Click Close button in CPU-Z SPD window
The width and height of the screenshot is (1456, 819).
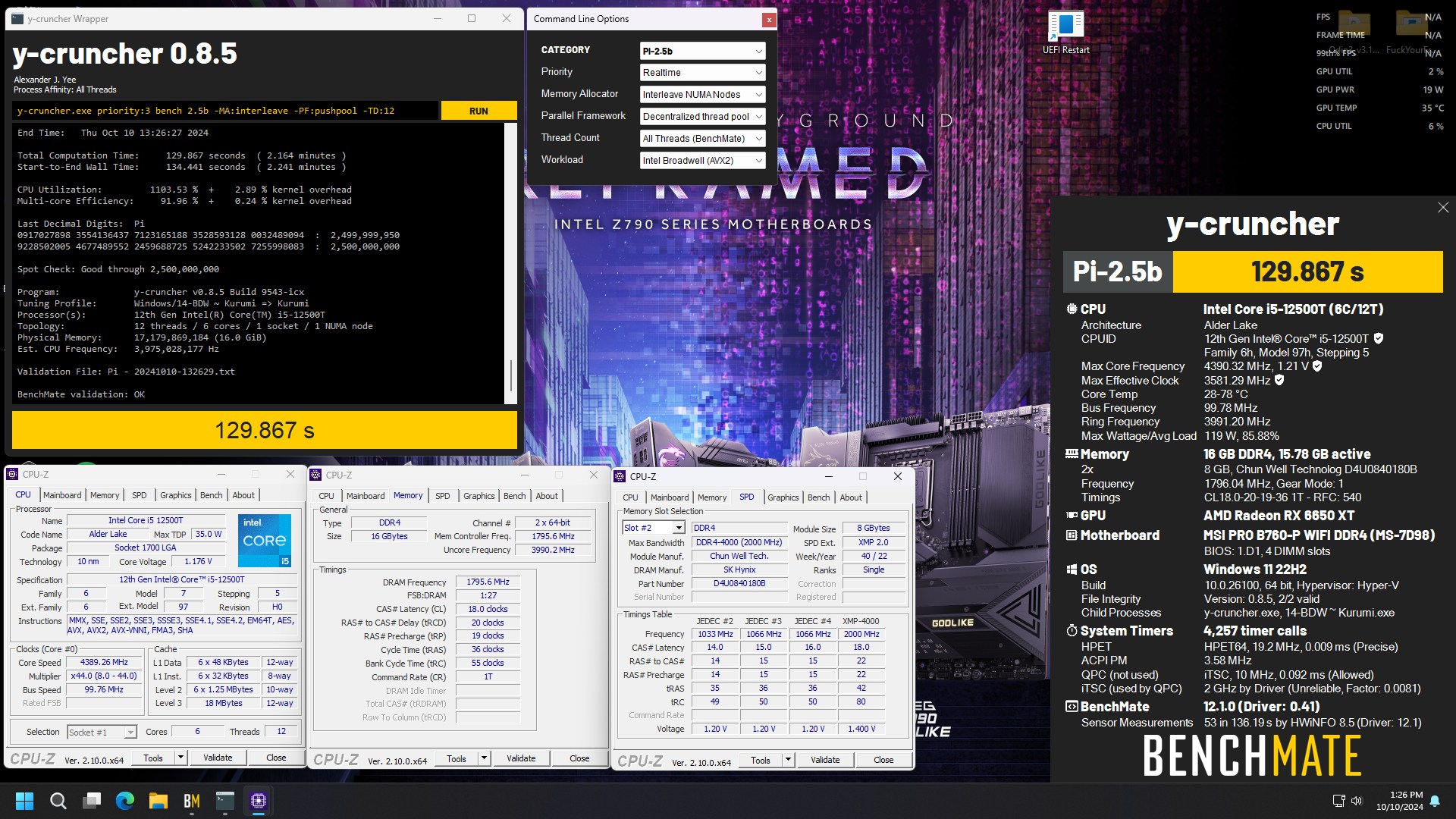(883, 760)
